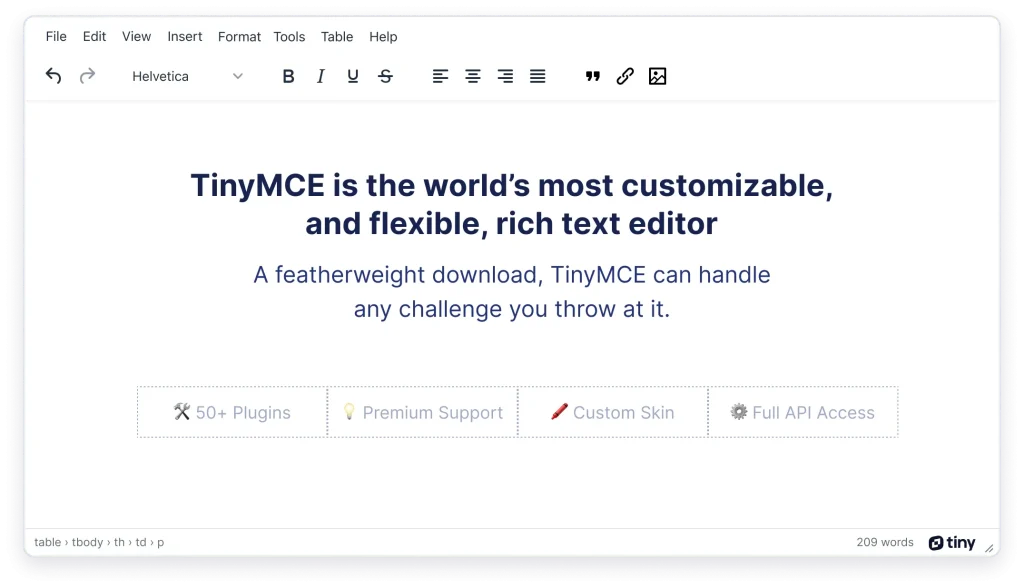Select the Premium Support badge

click(x=421, y=412)
